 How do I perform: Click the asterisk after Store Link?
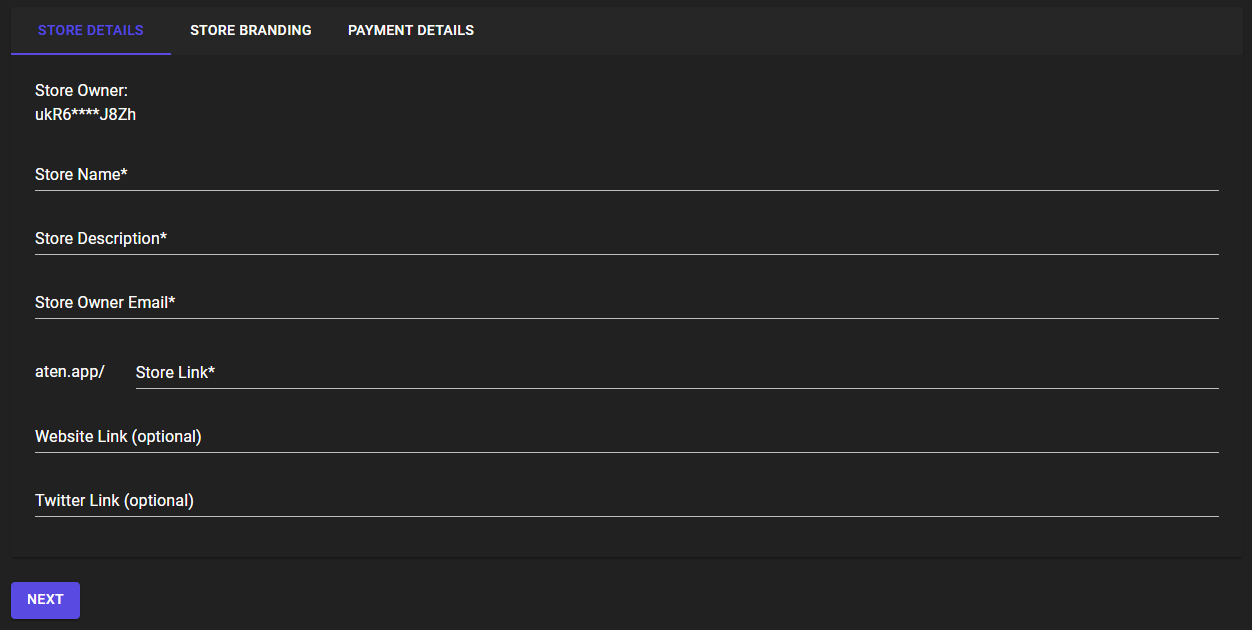[x=212, y=372]
